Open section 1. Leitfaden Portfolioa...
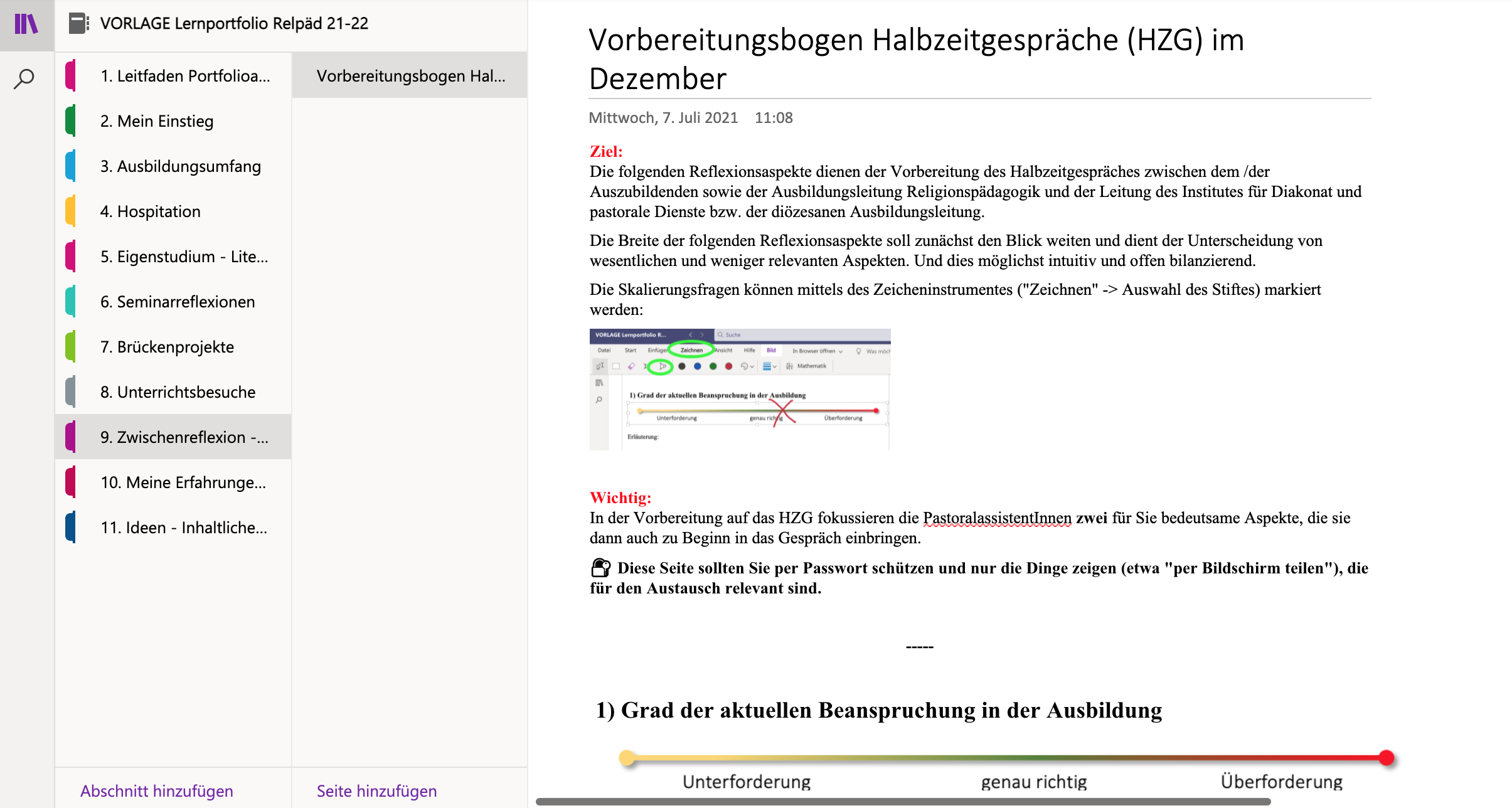Viewport: 1512px width, 808px height. (185, 76)
